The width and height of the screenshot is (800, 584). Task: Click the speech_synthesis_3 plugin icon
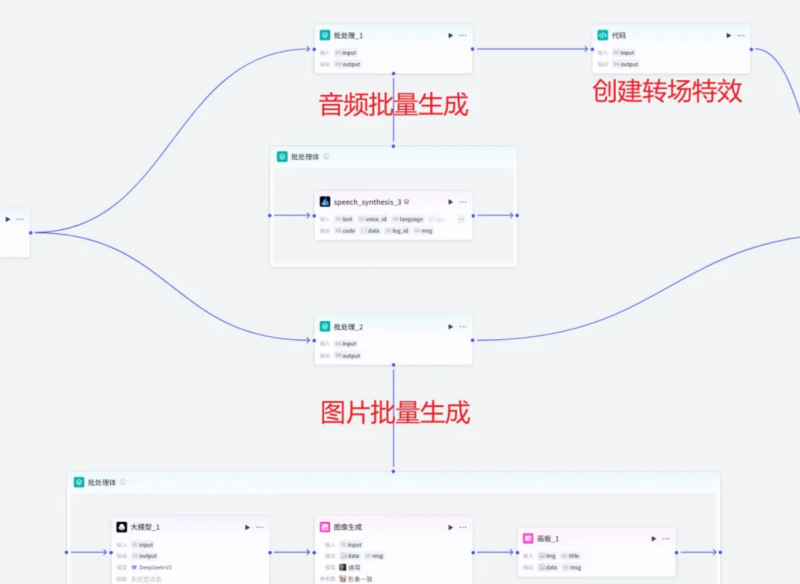point(325,201)
